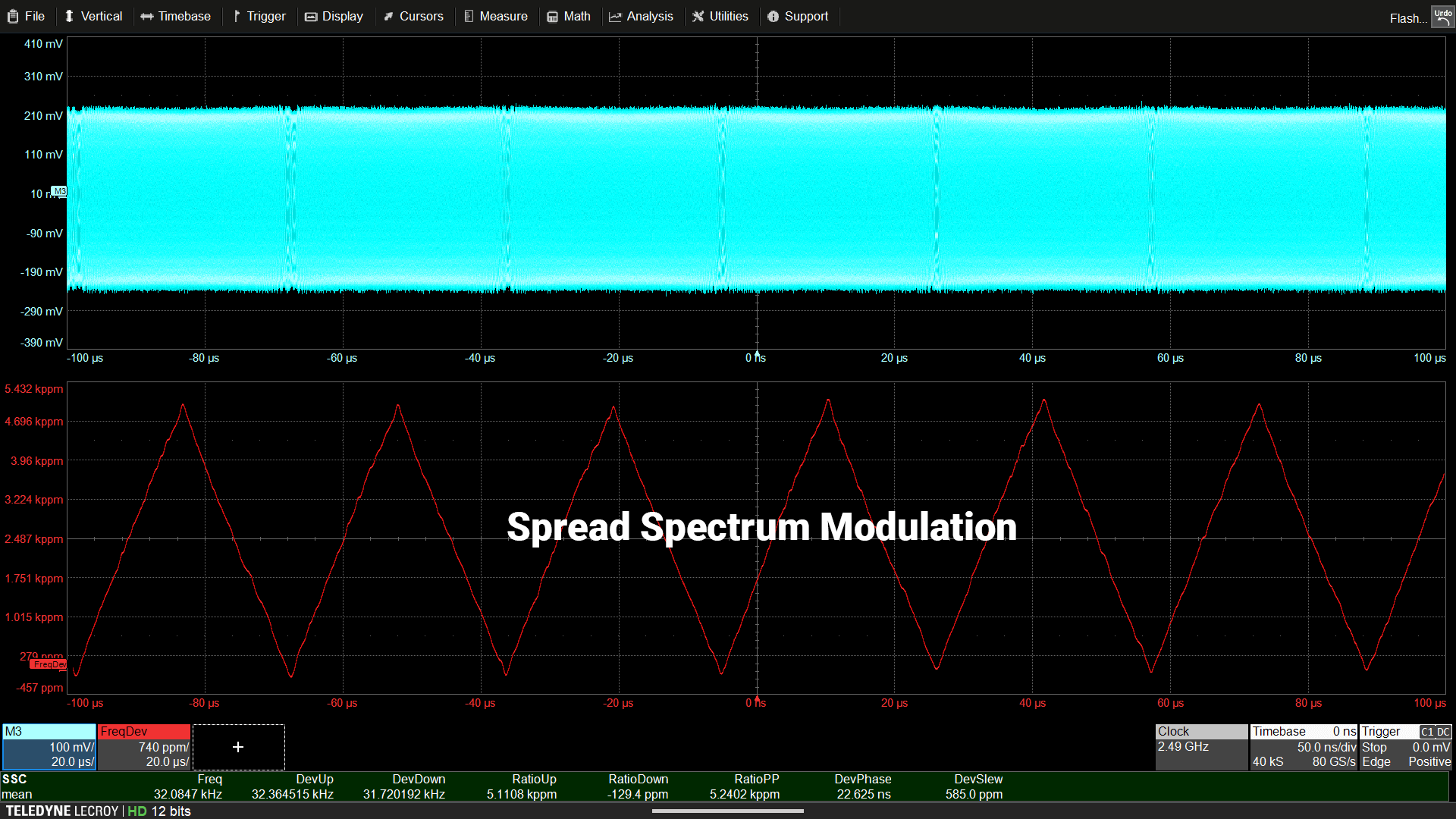
Task: Click the Undo icon at top right
Action: [1442, 17]
